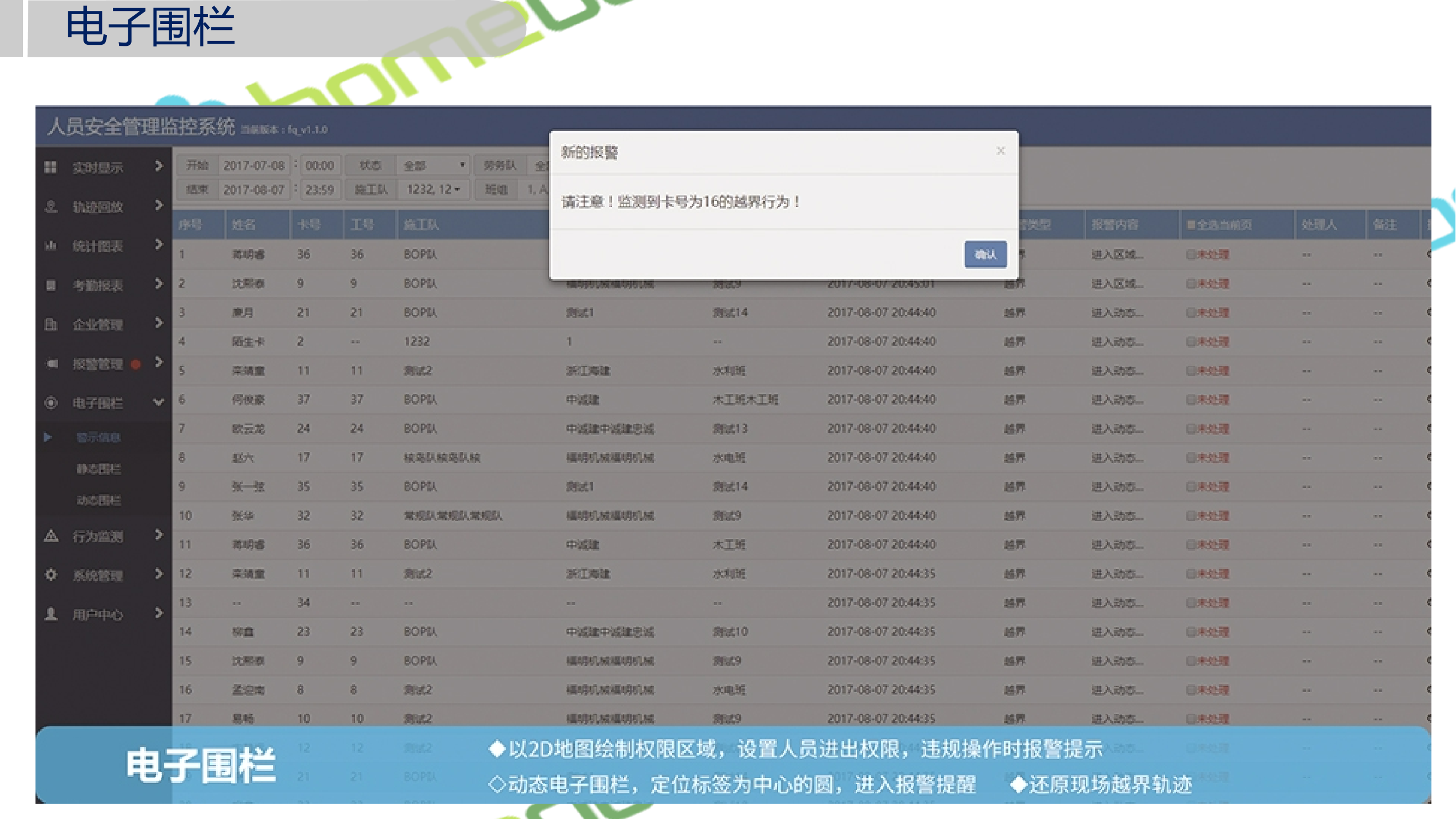Check the 未处理 checkbox in row 12

1191,574
